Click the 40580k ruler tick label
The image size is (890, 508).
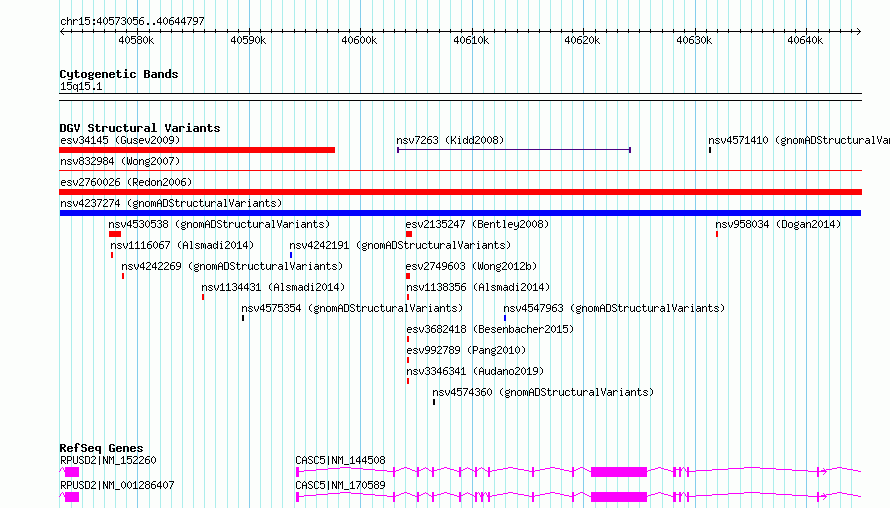[136, 40]
